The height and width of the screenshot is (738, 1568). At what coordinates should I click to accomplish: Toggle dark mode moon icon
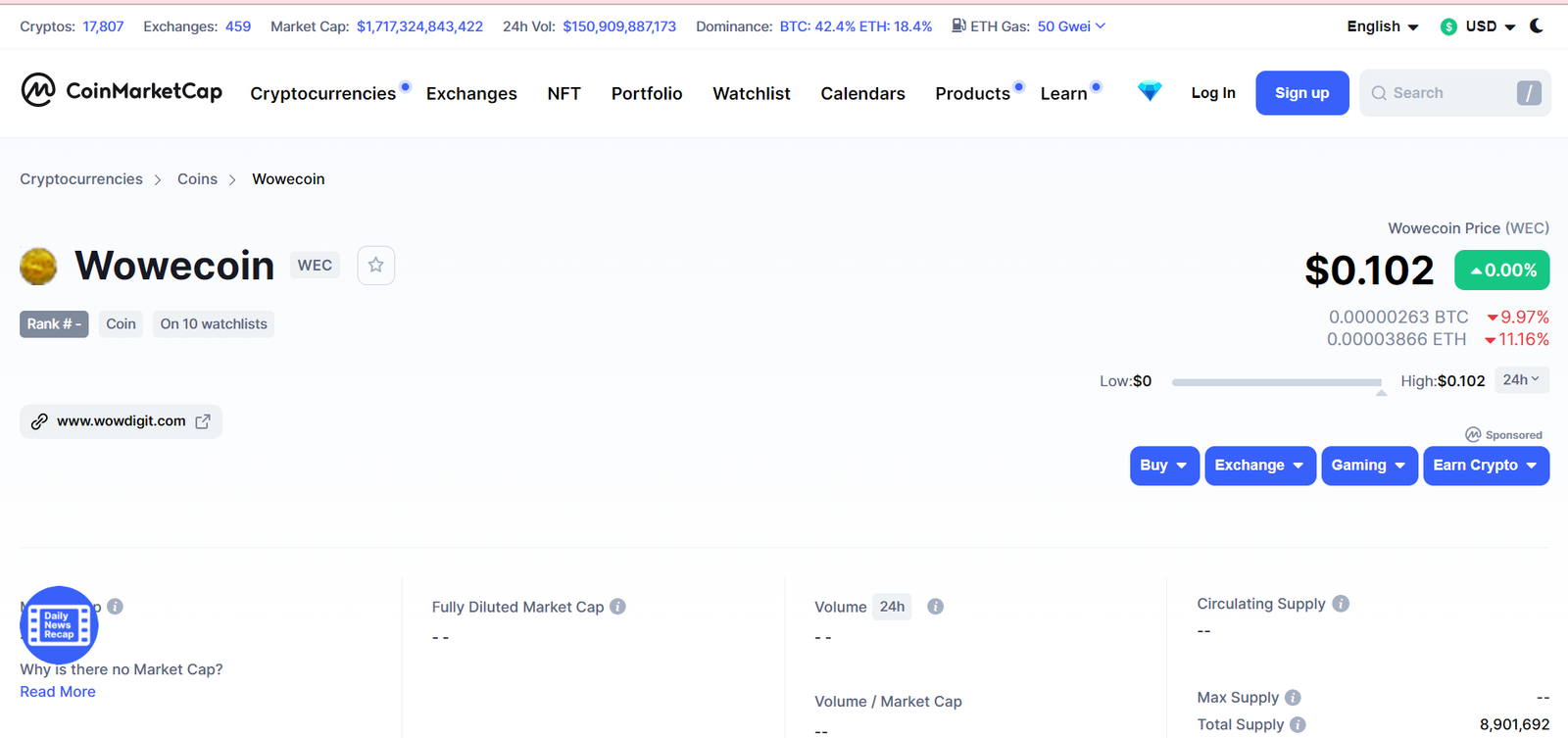click(x=1537, y=26)
